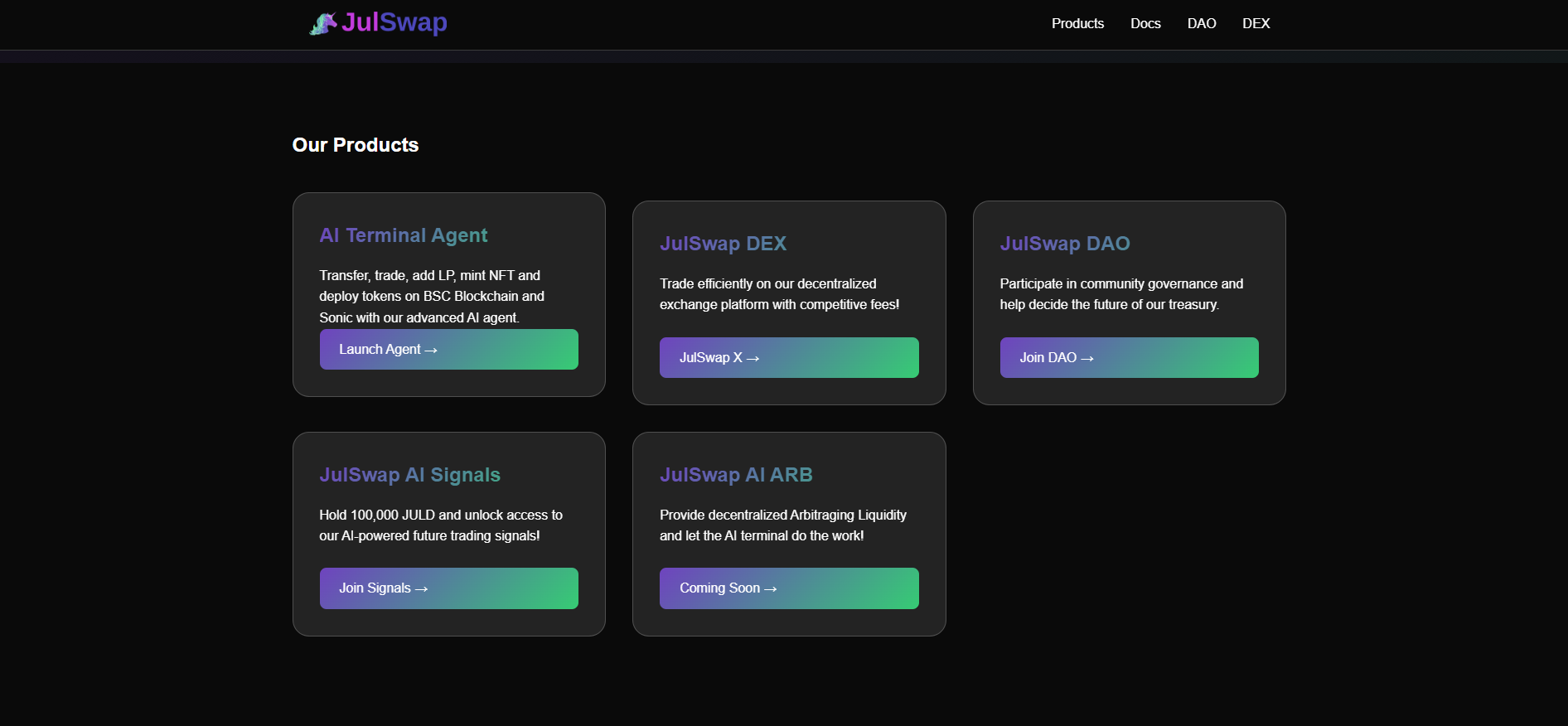
Task: Go to DAO in the top navigation
Action: (x=1201, y=23)
